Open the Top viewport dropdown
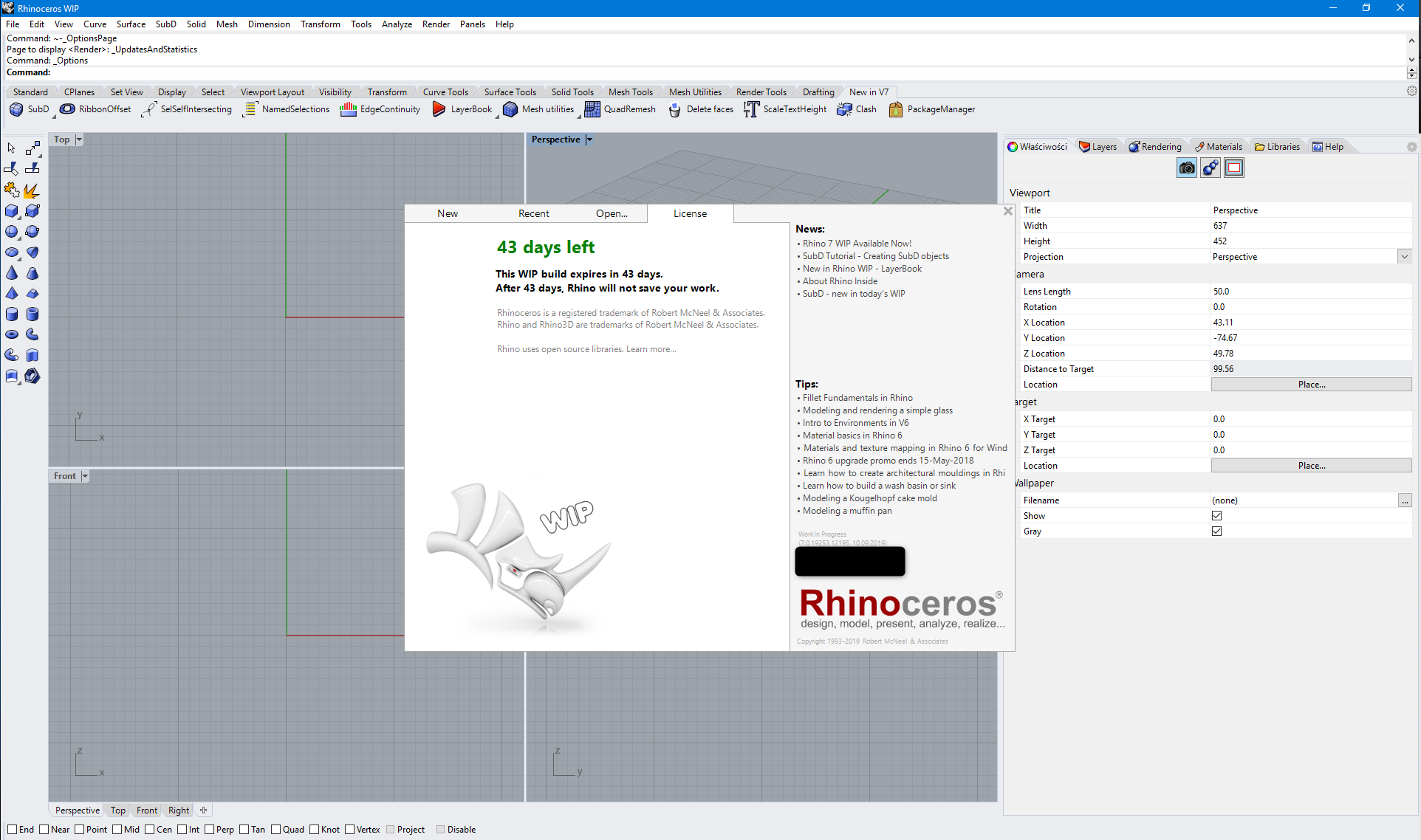The image size is (1421, 840). 78,139
